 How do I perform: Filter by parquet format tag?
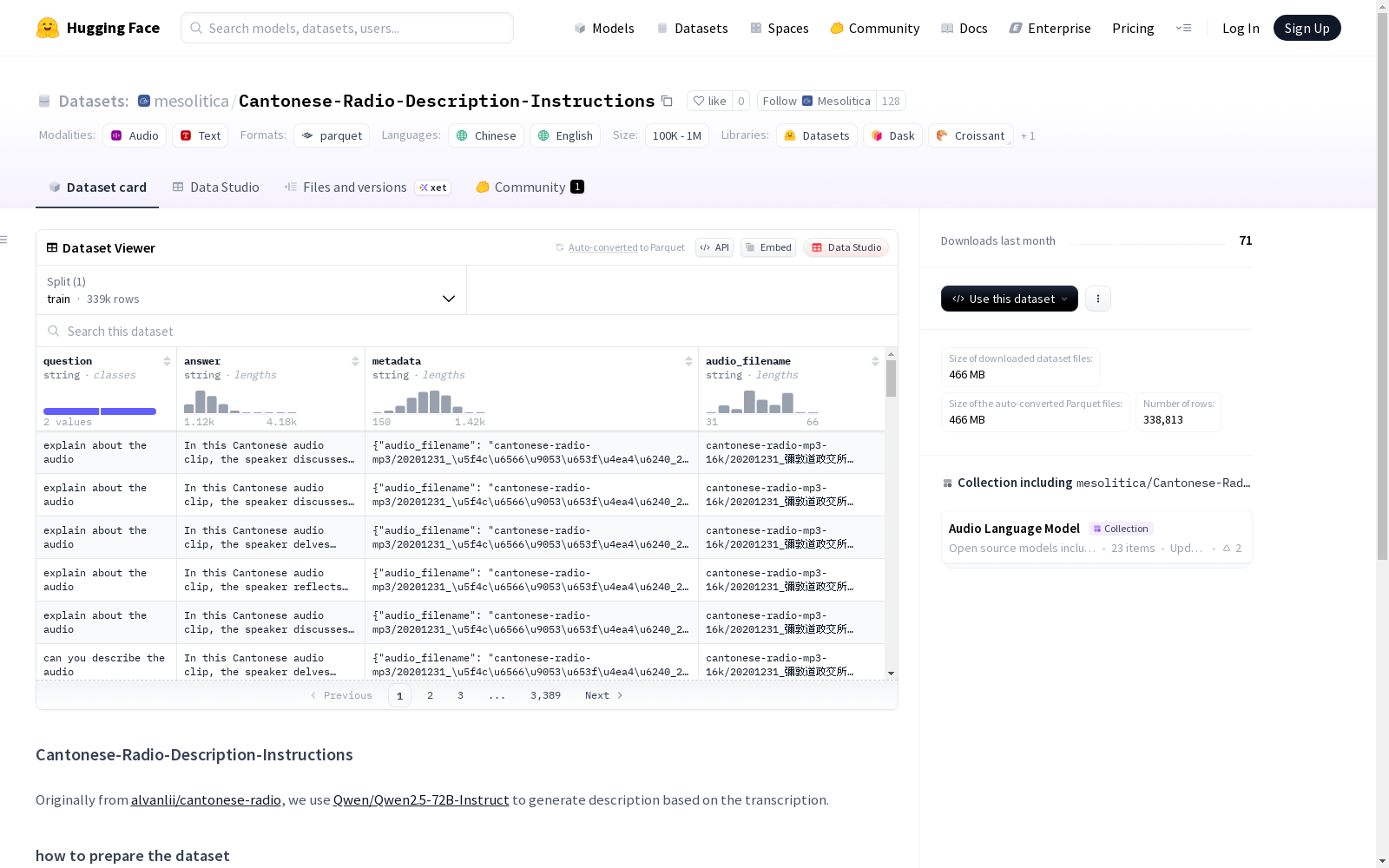(332, 135)
